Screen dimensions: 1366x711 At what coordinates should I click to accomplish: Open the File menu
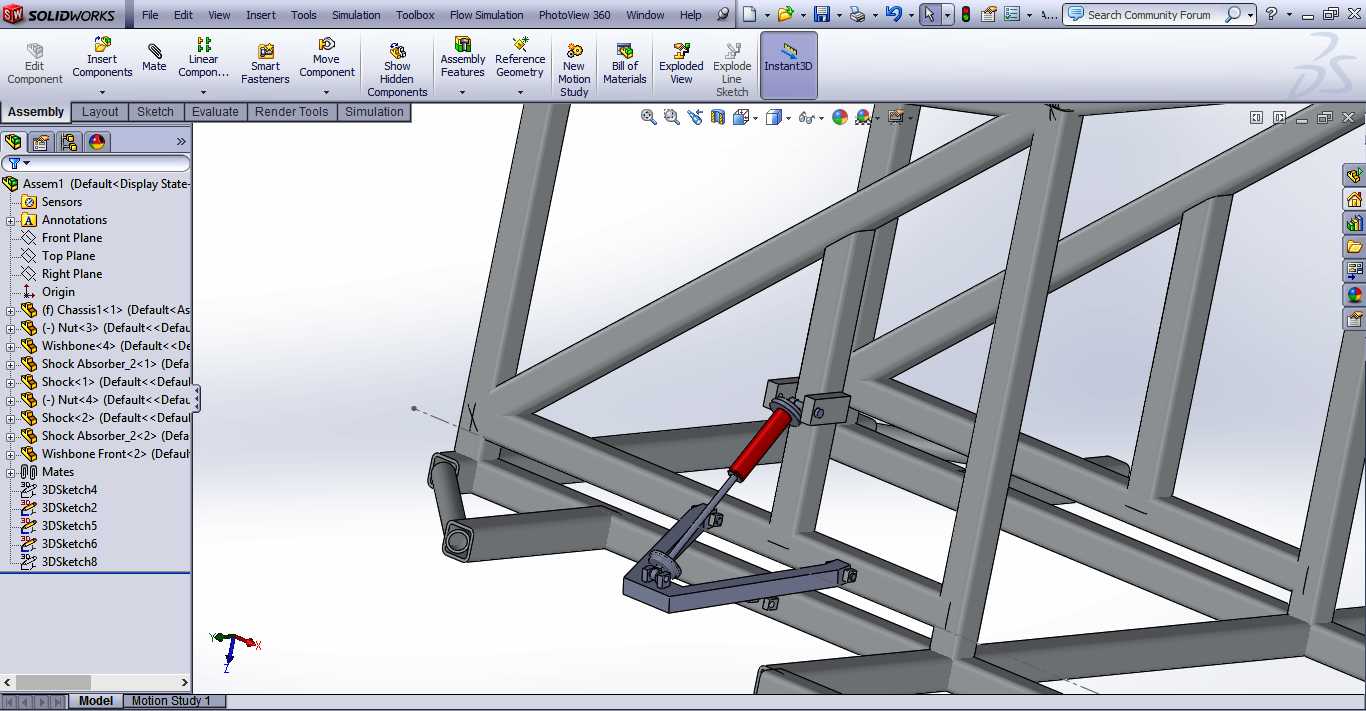coord(150,15)
